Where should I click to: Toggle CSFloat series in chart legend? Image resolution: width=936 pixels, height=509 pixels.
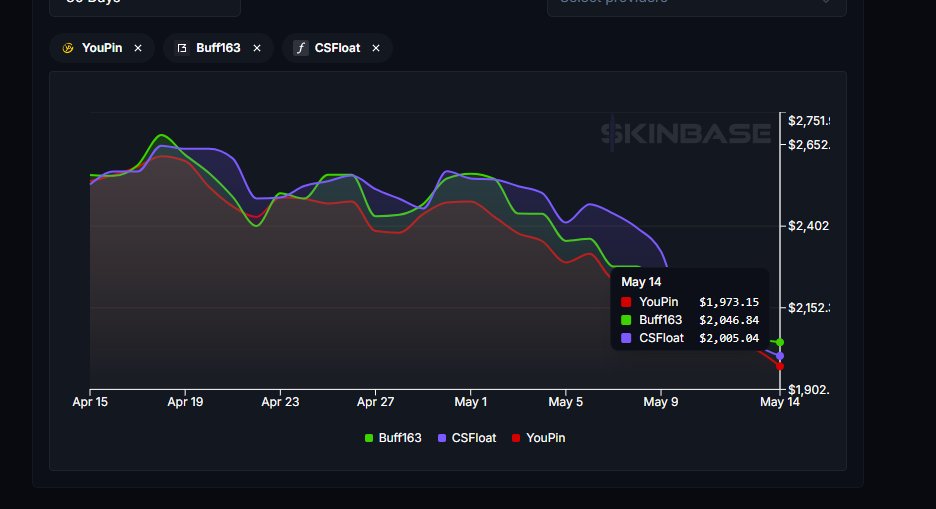tap(467, 438)
